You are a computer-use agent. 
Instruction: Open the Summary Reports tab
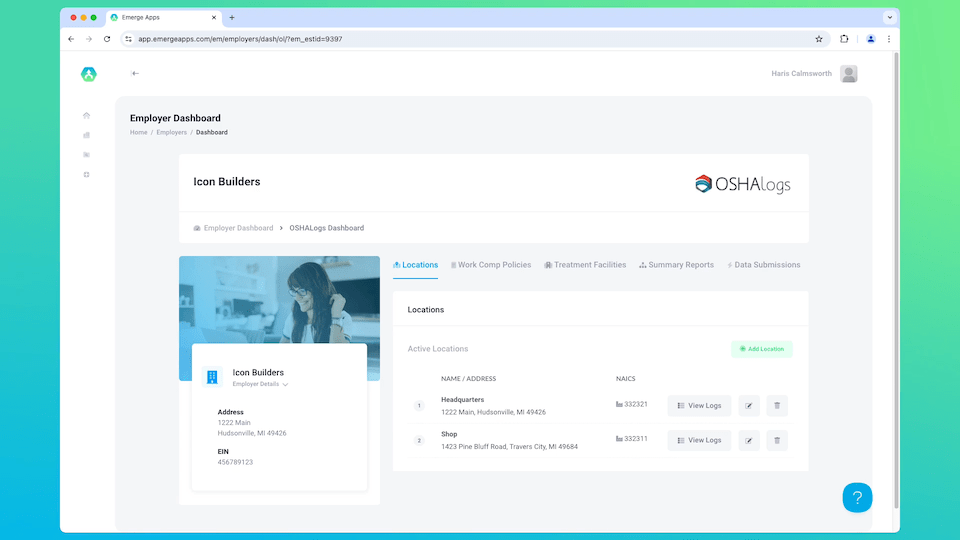677,265
